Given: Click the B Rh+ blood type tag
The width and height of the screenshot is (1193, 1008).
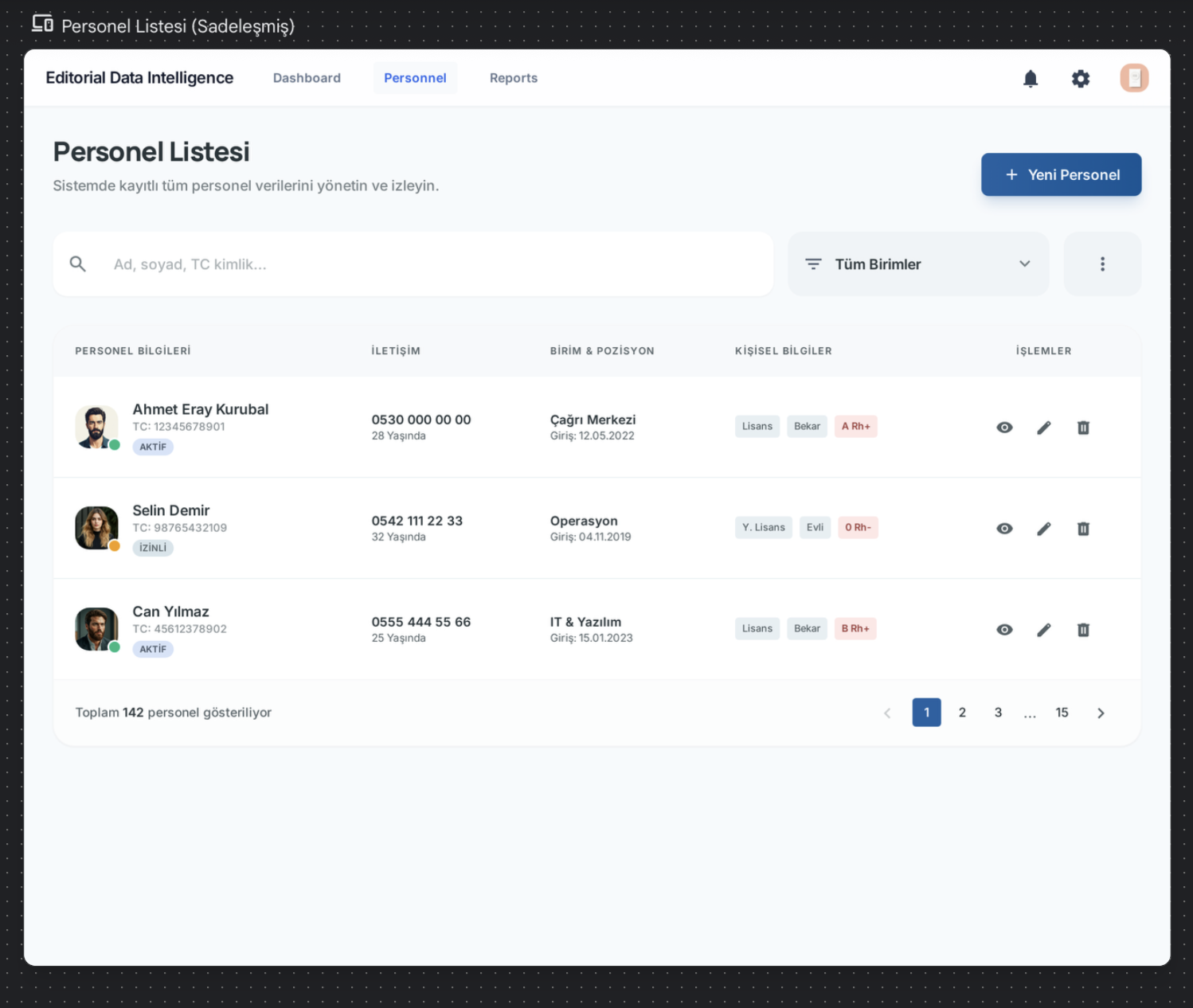Looking at the screenshot, I should [855, 628].
